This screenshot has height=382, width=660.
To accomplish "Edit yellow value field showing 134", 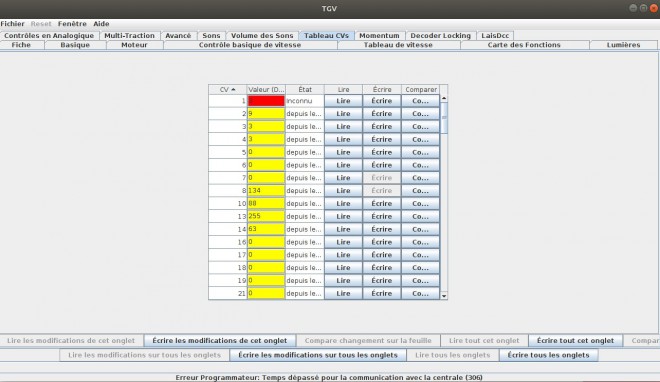I will [x=266, y=191].
